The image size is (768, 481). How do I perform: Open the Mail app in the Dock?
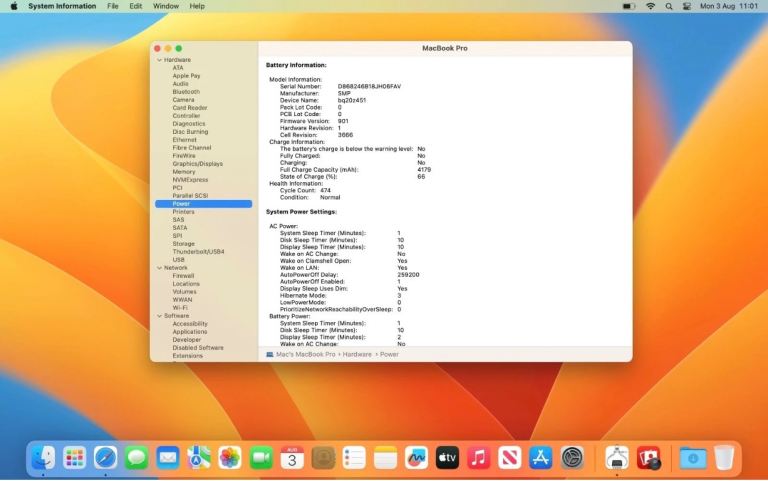[168, 458]
